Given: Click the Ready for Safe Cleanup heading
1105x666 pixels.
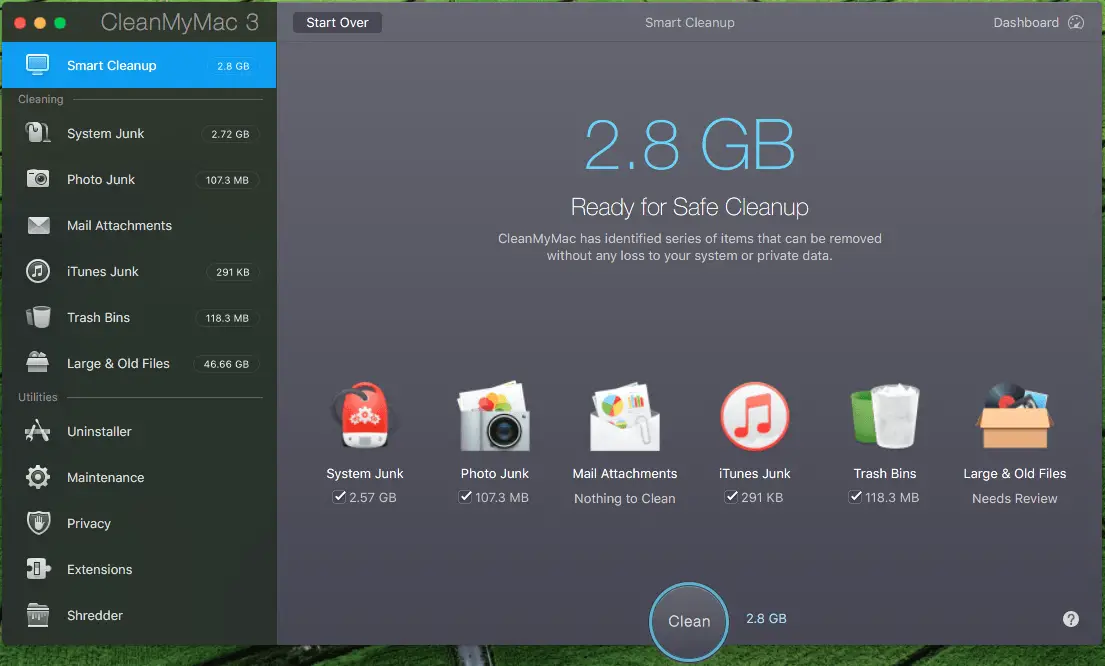Looking at the screenshot, I should [x=689, y=207].
